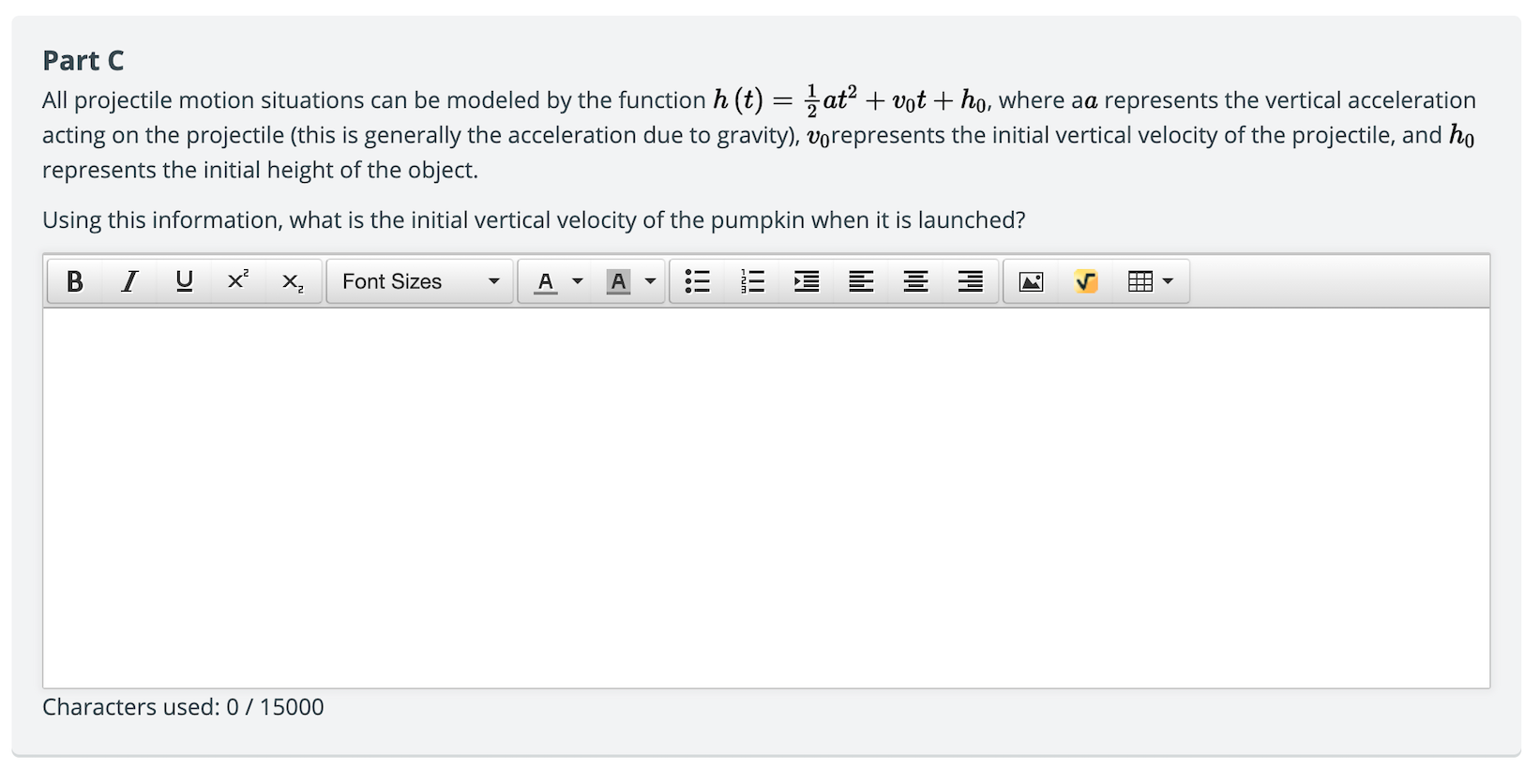Apply the text color button

point(545,281)
